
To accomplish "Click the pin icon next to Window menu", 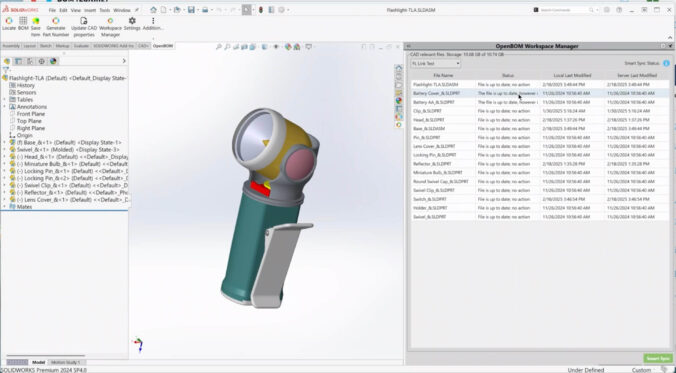I will pyautogui.click(x=137, y=10).
